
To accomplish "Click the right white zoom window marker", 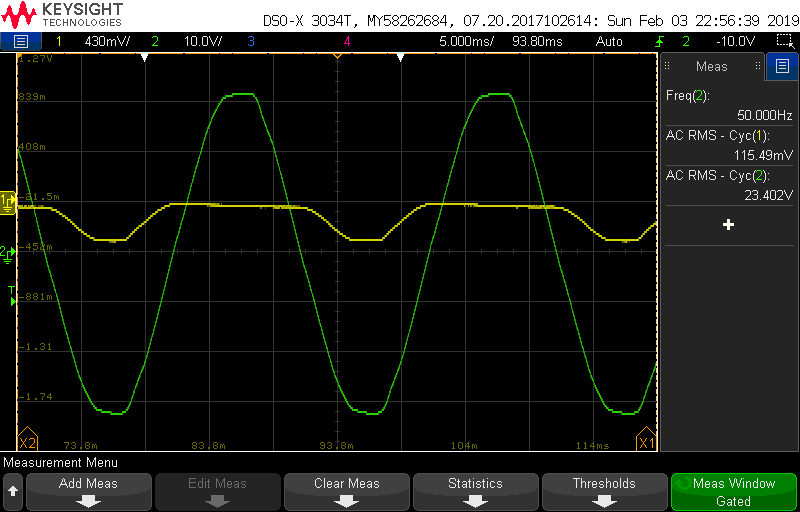I will [x=401, y=58].
